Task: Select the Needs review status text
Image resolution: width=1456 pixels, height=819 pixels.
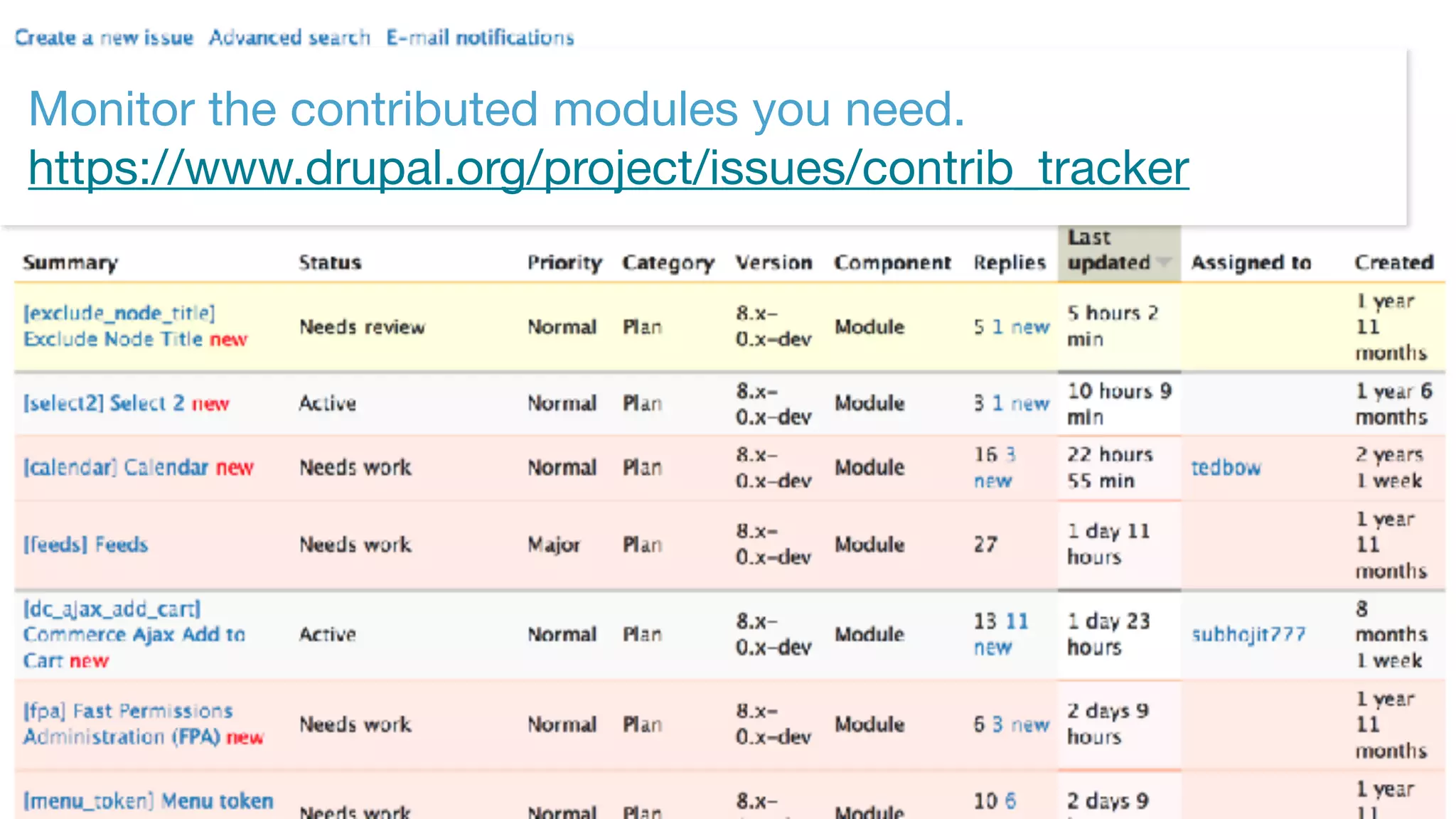Action: click(362, 327)
